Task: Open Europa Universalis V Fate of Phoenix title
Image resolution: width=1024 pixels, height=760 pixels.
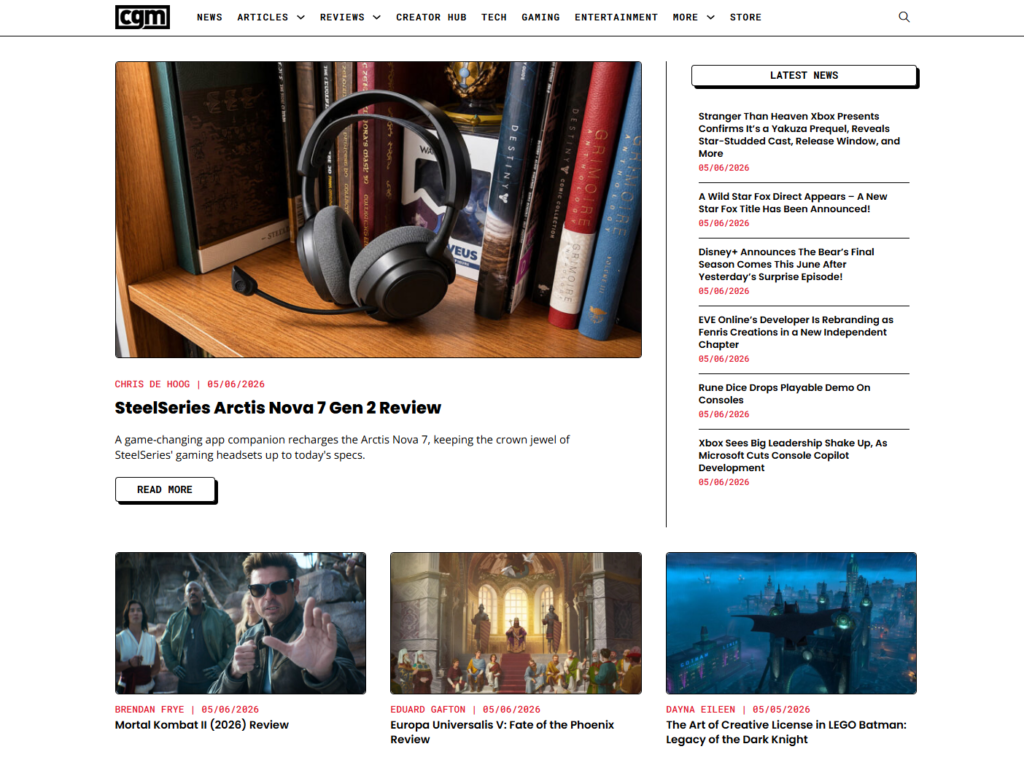Action: pos(502,732)
